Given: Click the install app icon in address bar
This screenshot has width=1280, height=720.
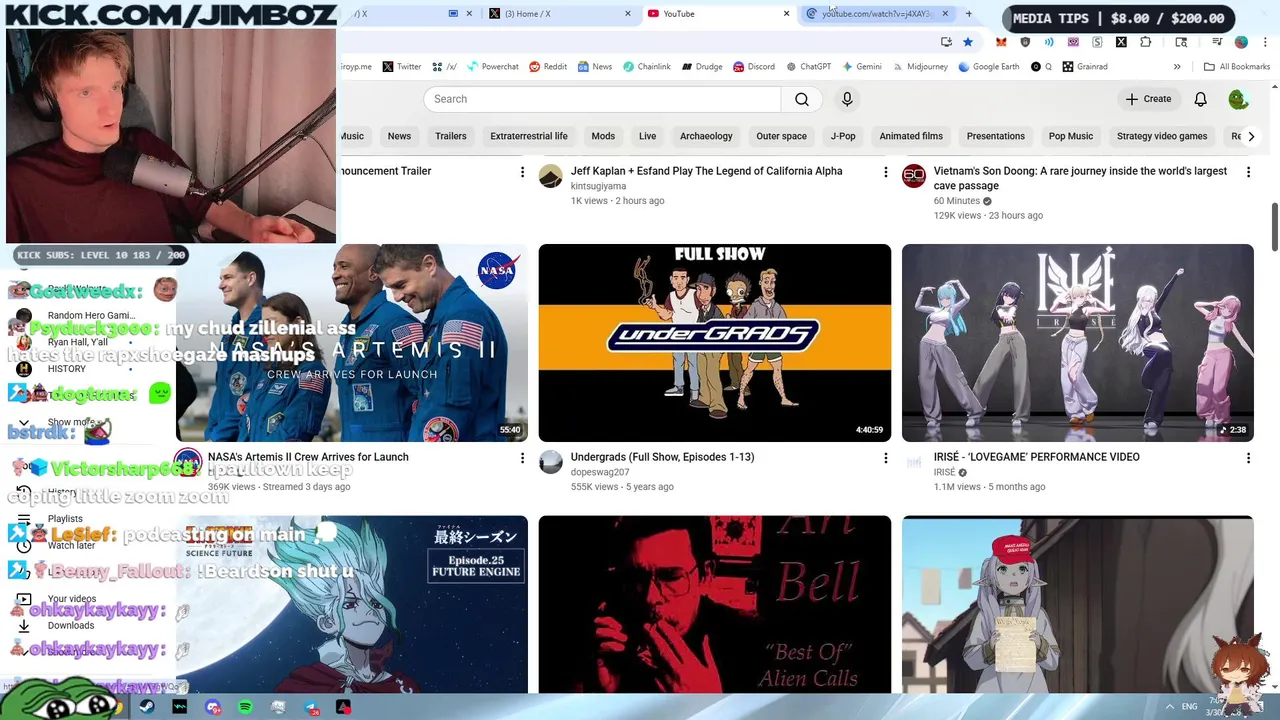Looking at the screenshot, I should point(946,42).
